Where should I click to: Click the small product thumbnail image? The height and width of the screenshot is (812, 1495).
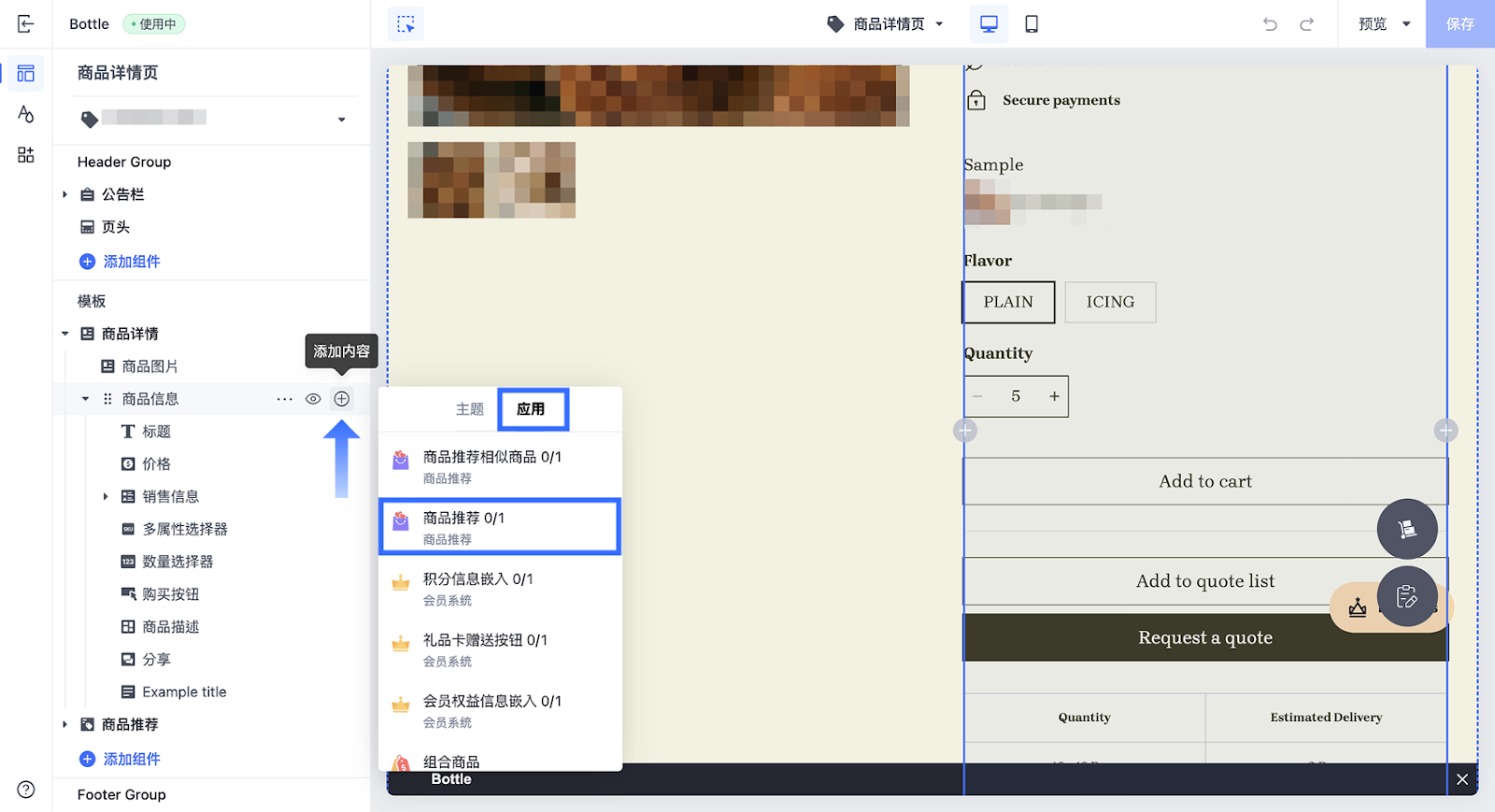pos(491,180)
